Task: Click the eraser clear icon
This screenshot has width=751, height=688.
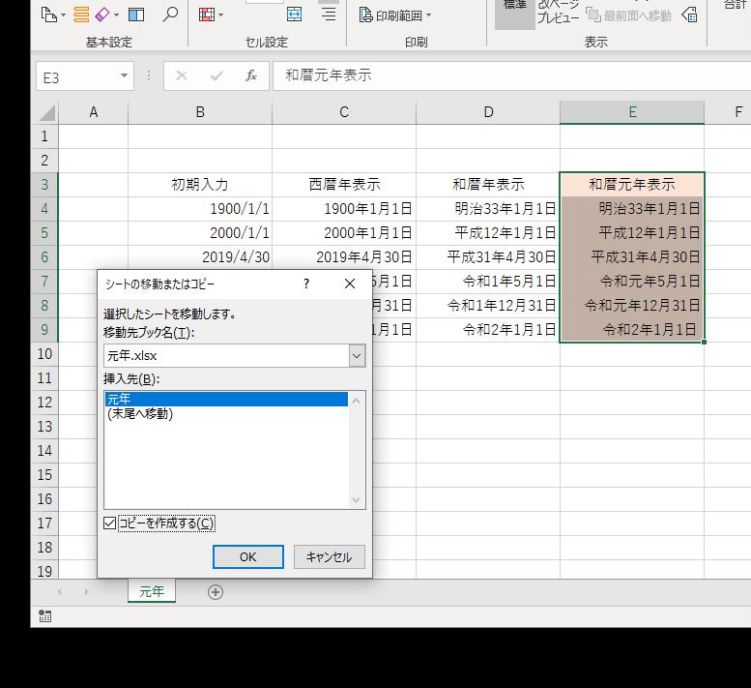Action: point(102,15)
